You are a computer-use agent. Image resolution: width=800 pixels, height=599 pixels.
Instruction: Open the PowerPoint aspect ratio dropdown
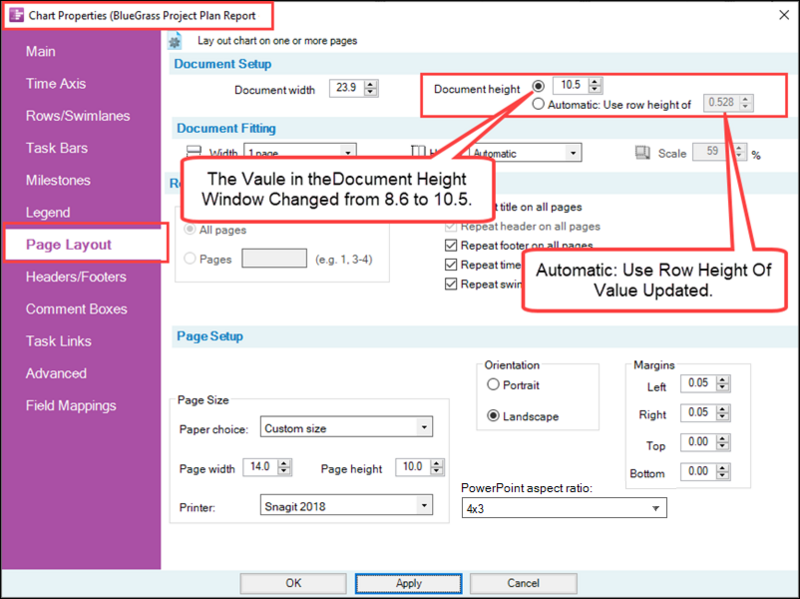(564, 508)
